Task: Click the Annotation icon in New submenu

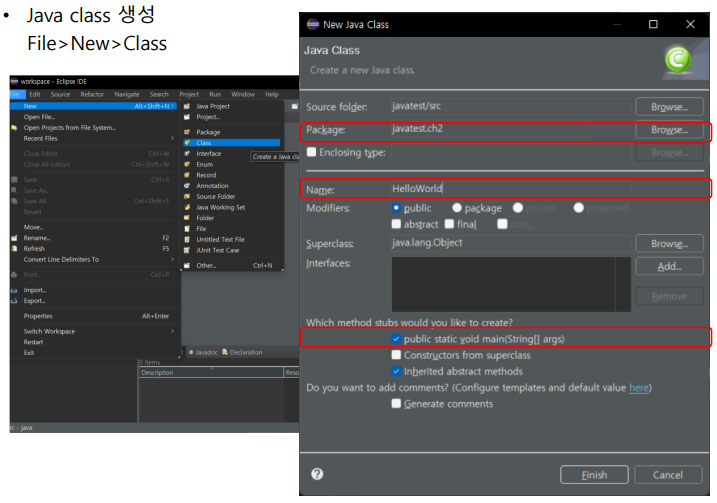Action: pyautogui.click(x=187, y=186)
